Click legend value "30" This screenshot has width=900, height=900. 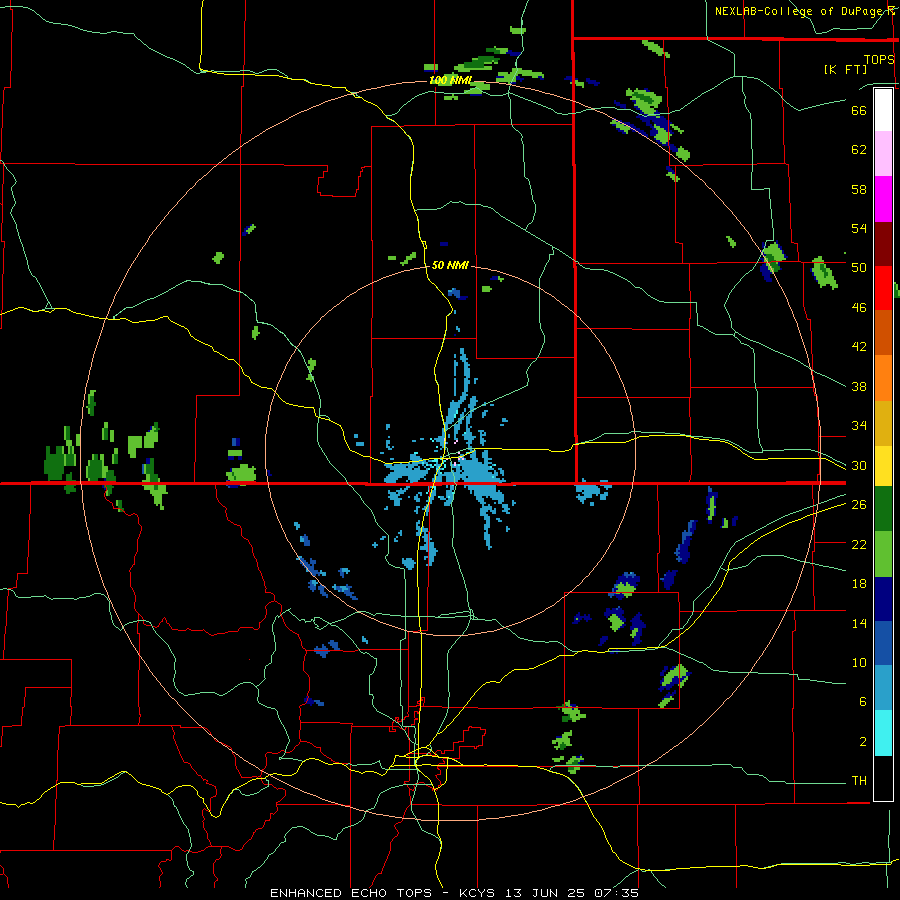[x=859, y=465]
